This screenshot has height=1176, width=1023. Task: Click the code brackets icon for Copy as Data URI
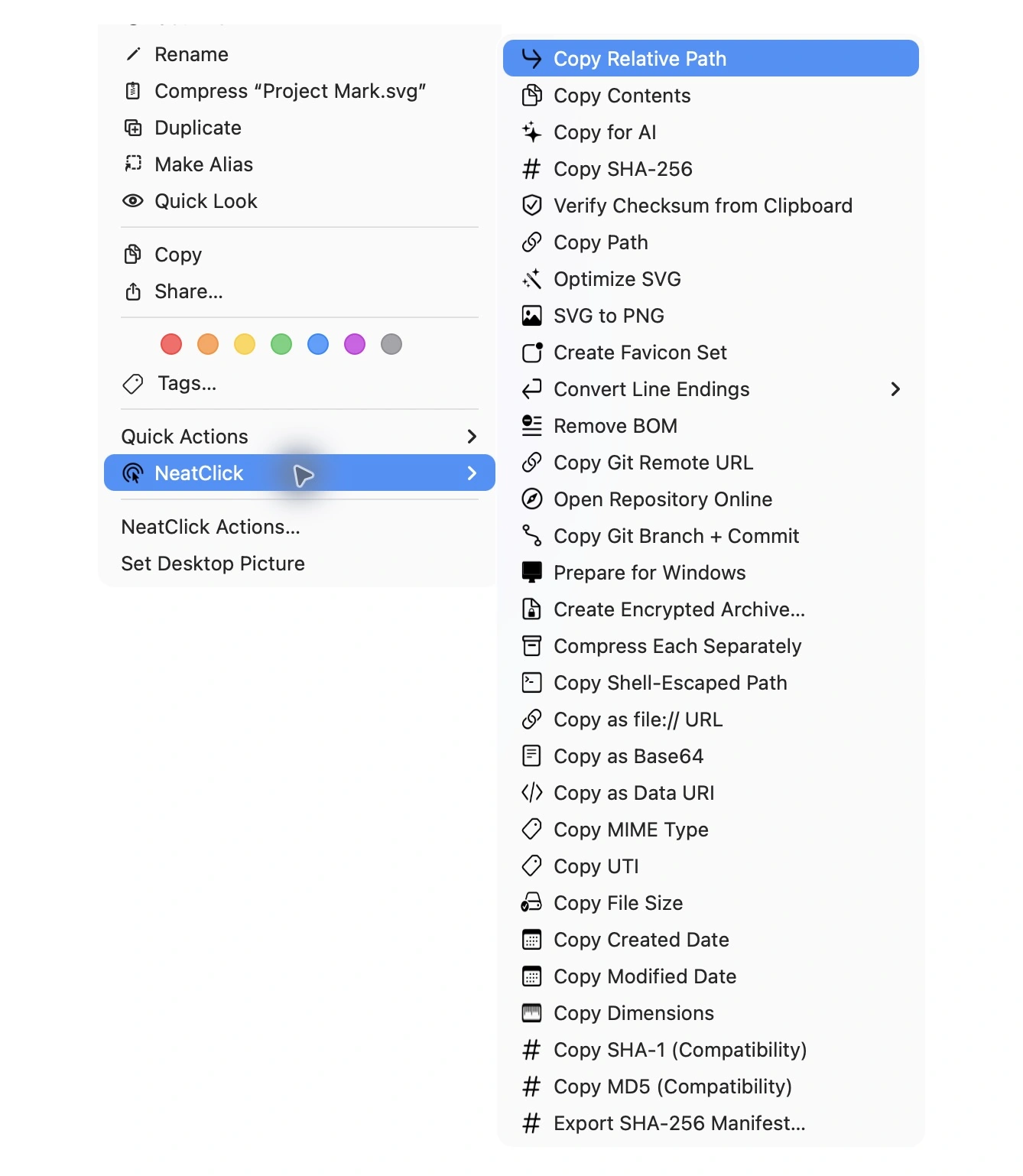[x=531, y=792]
